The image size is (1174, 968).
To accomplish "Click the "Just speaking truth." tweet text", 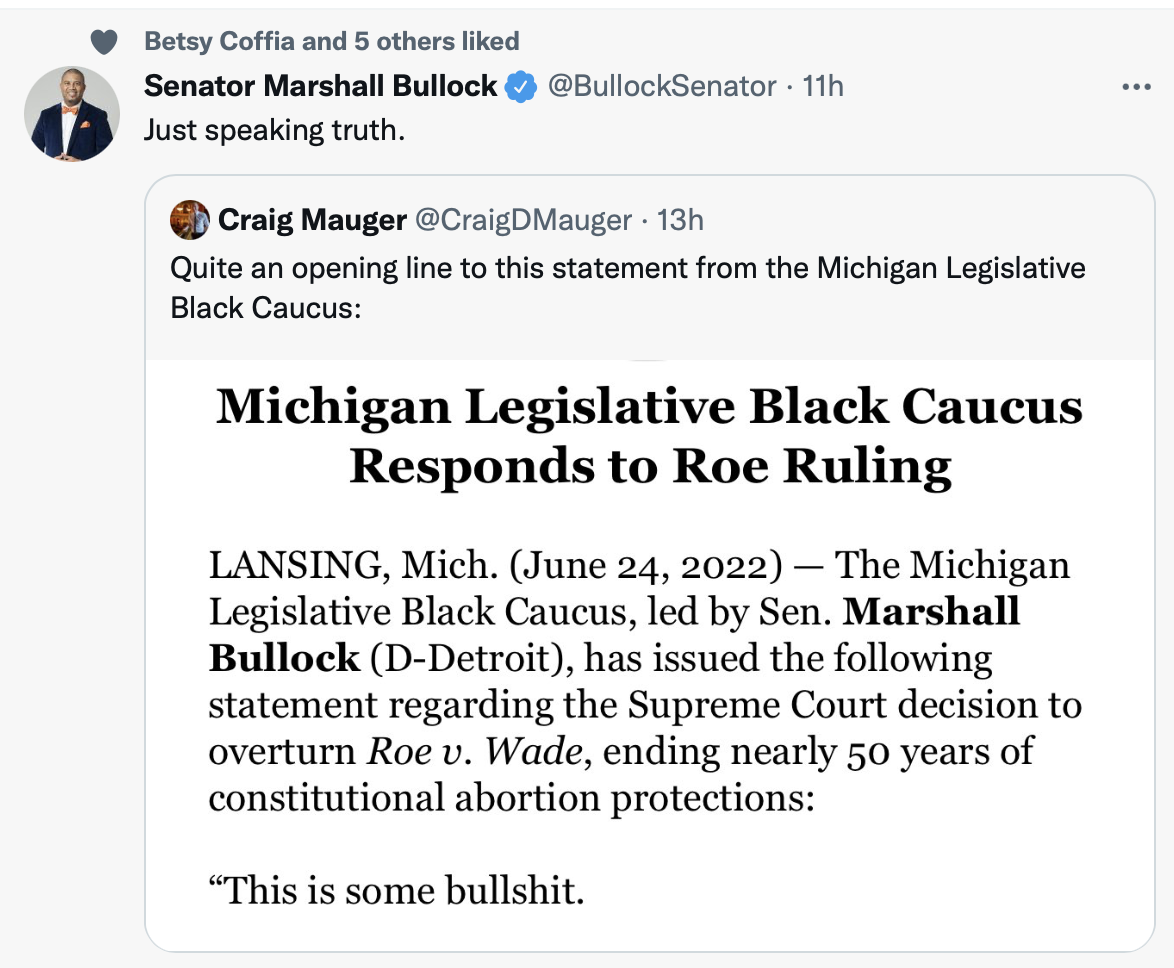I will 274,130.
